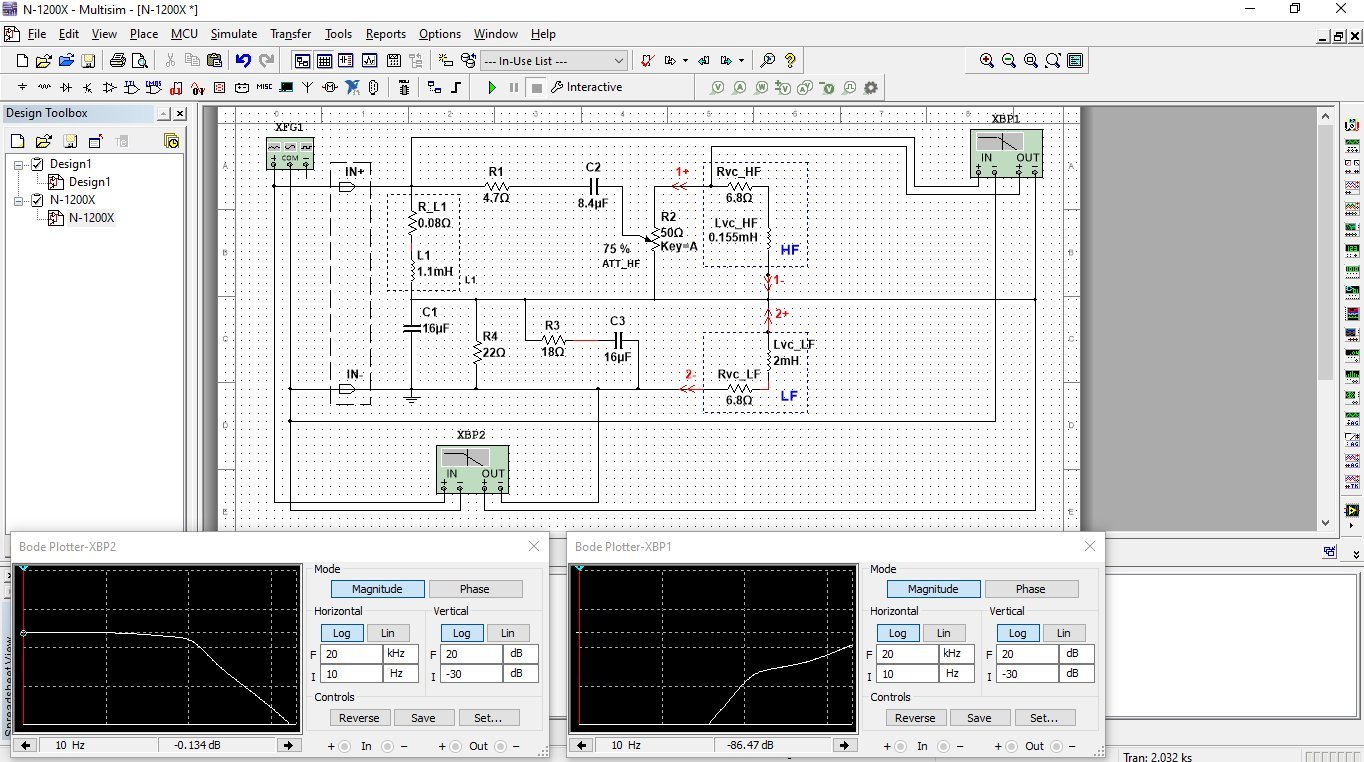Viewport: 1364px width, 762px height.
Task: Click the probe settings gear icon
Action: tap(871, 88)
